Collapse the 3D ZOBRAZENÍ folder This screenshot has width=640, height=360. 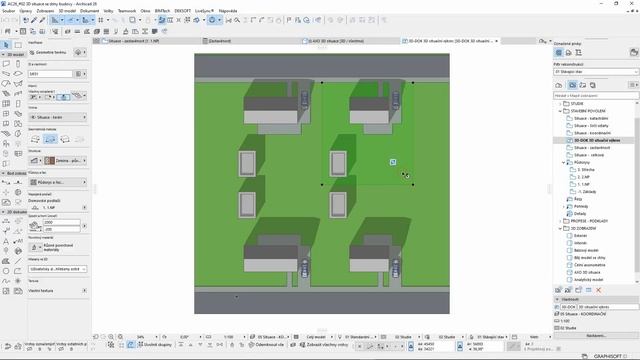click(560, 229)
